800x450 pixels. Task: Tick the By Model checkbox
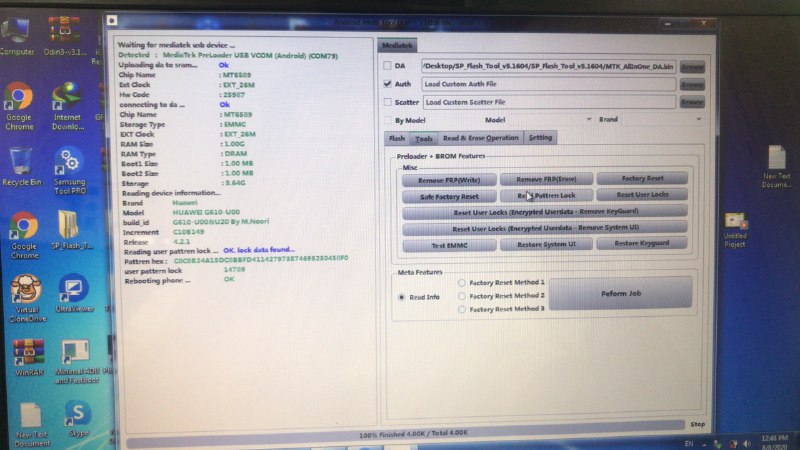pos(388,120)
